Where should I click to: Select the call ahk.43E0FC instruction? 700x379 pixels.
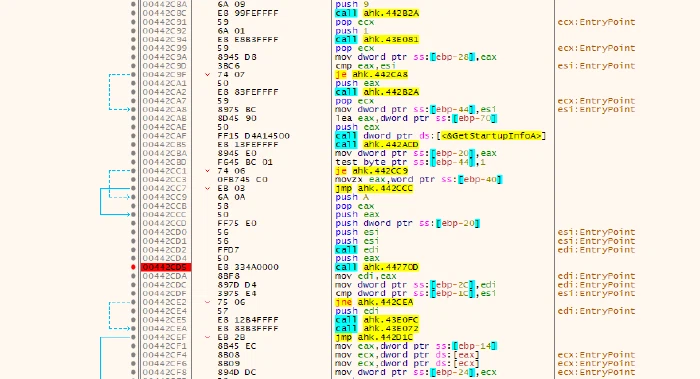click(377, 320)
